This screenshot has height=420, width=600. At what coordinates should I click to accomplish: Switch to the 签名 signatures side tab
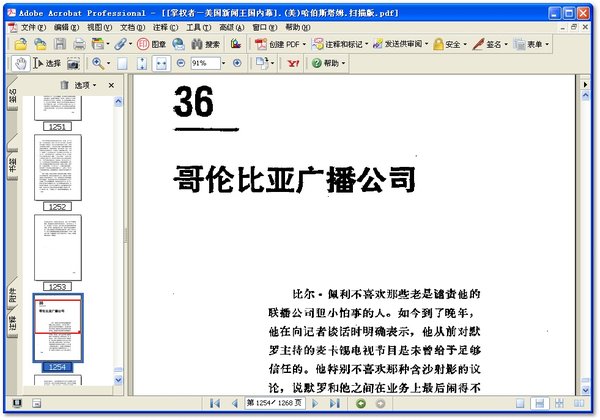[13, 96]
